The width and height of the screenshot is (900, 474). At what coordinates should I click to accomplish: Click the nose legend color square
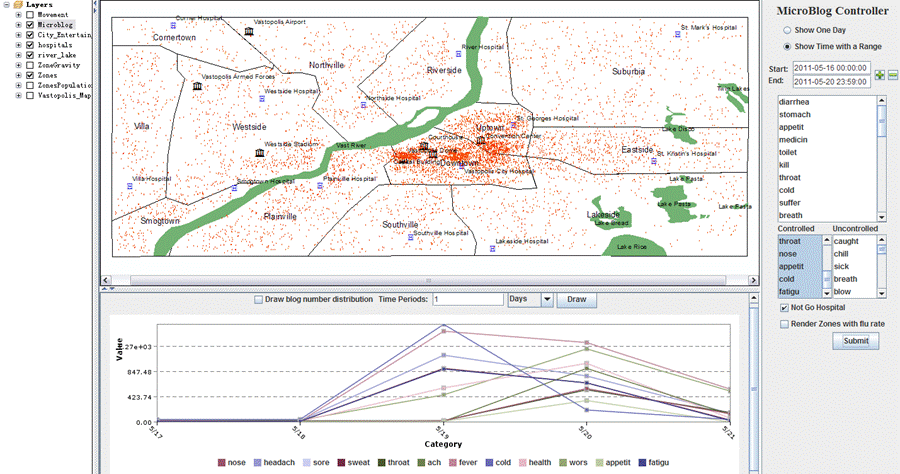222,463
